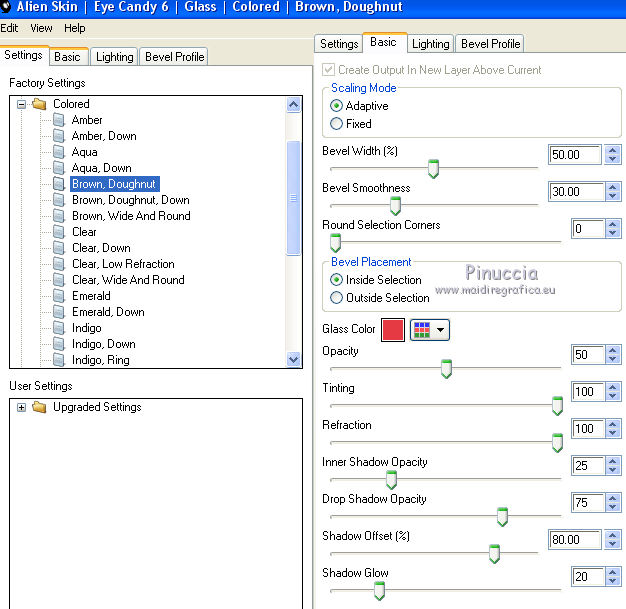Select Clear, Down preset
626x609 pixels.
click(101, 248)
